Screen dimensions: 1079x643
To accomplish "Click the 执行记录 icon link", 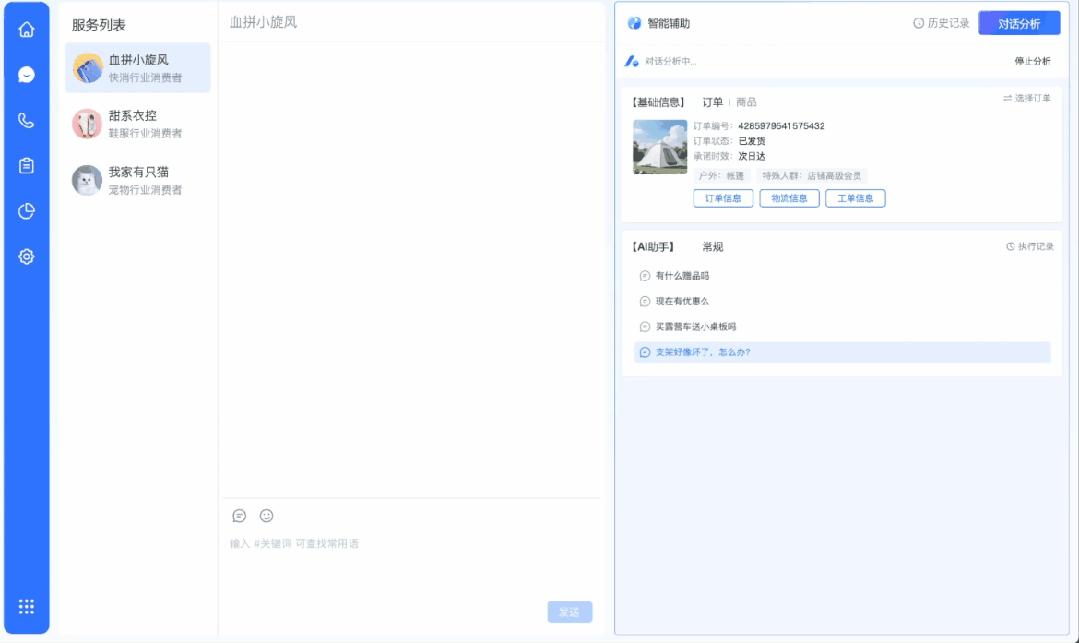I will 1010,246.
